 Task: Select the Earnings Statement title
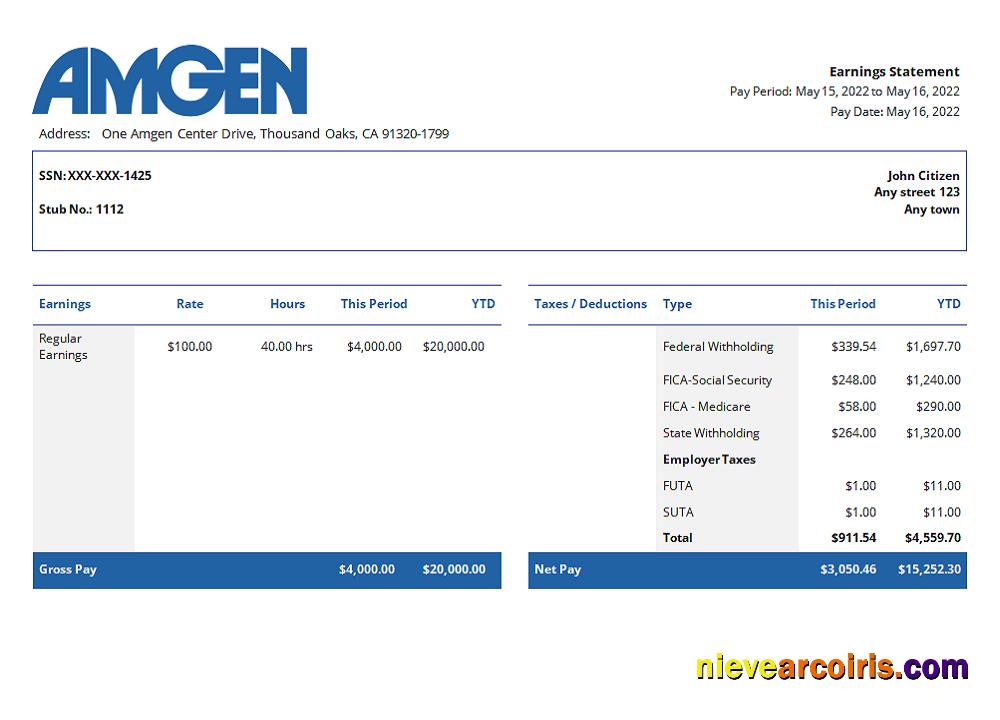click(894, 71)
